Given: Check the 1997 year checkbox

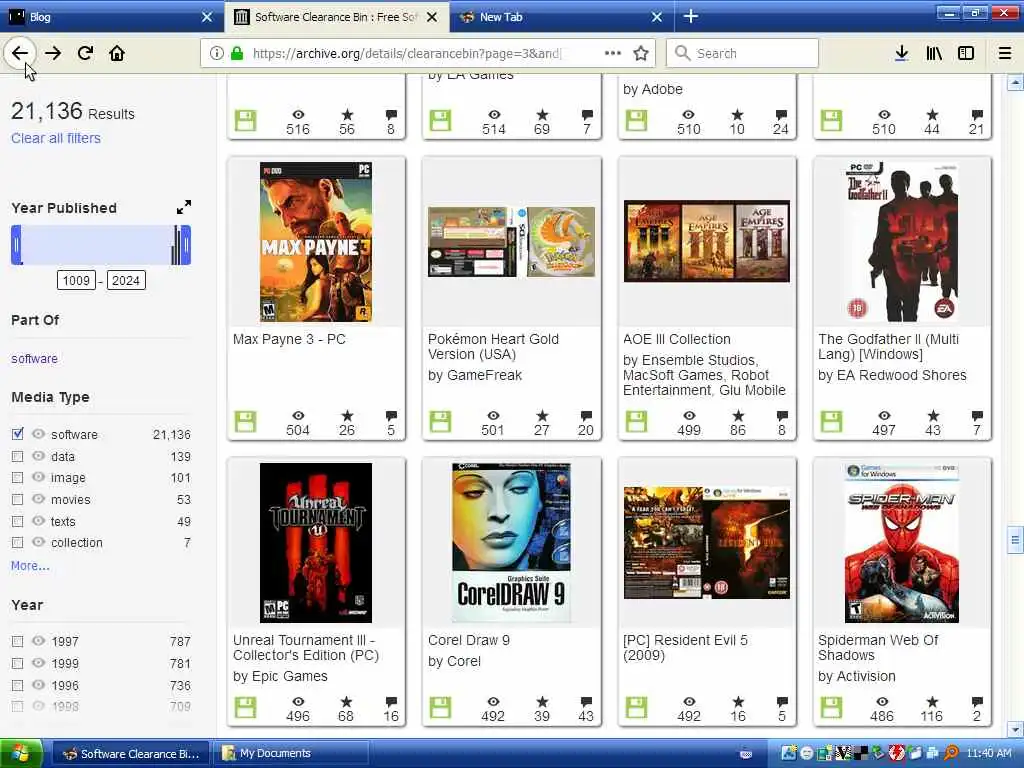Looking at the screenshot, I should [18, 641].
